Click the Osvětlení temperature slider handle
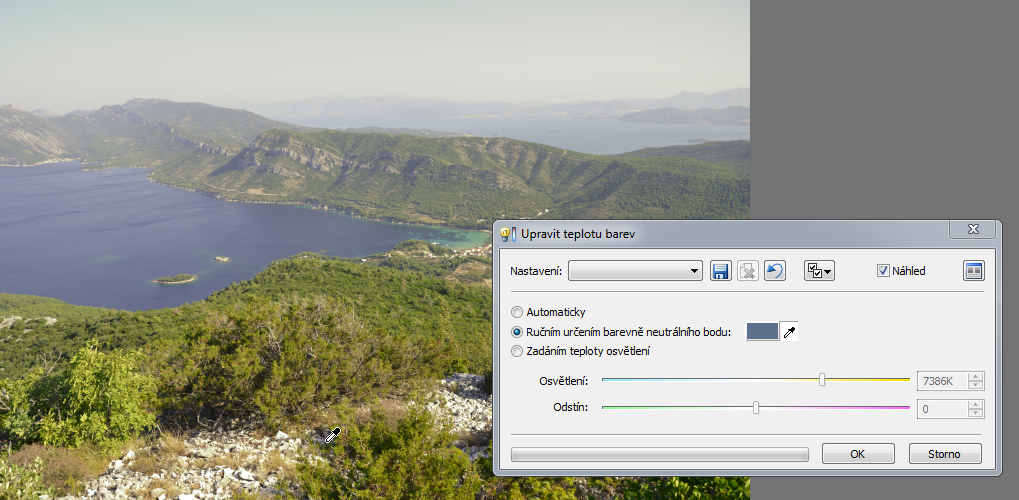 tap(822, 380)
